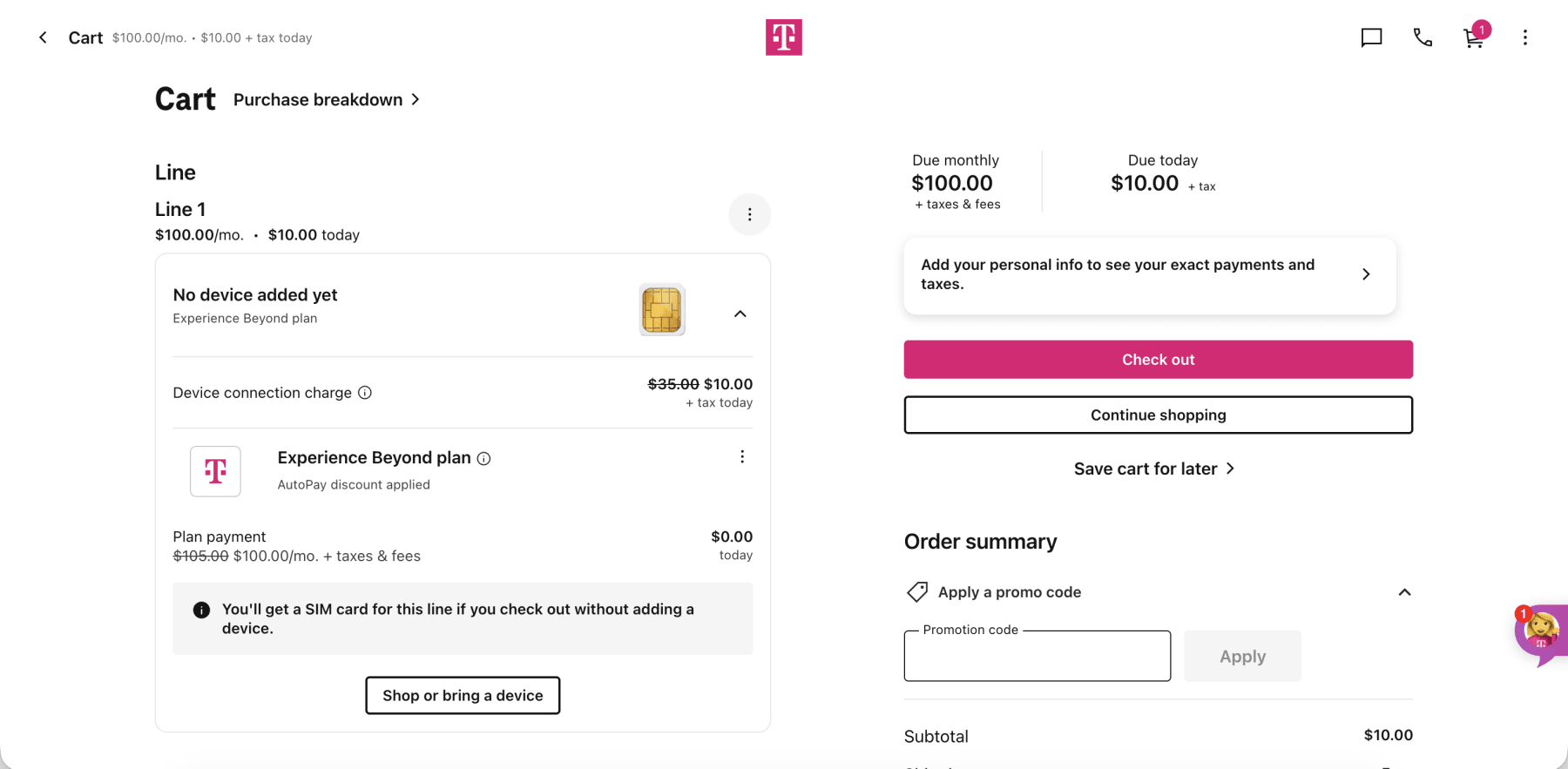Click the Experience Beyond plan info icon
This screenshot has height=769, width=1568.
(x=484, y=457)
